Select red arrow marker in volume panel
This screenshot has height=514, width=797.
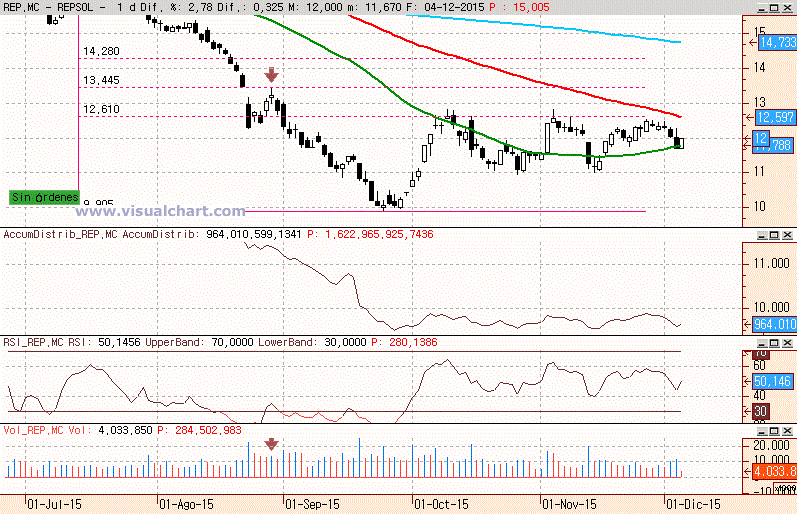271,444
